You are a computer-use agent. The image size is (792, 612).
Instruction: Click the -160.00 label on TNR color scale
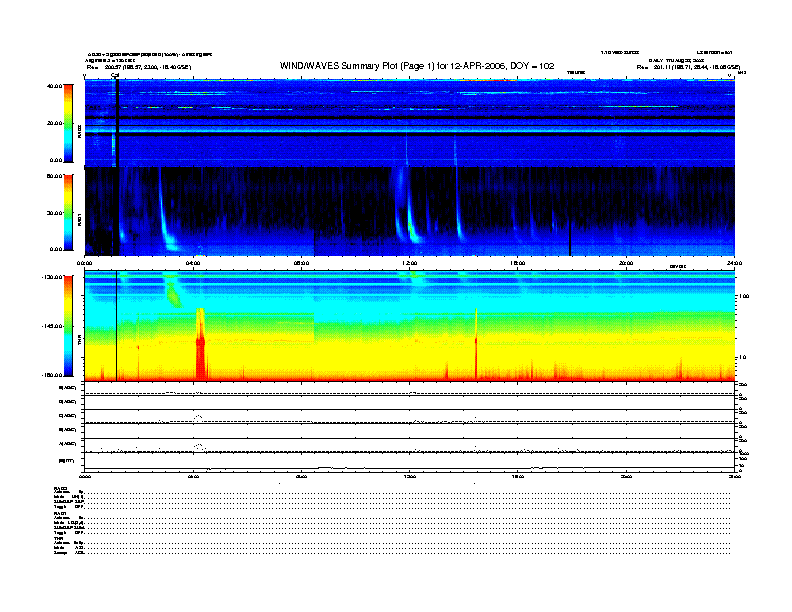[52, 375]
